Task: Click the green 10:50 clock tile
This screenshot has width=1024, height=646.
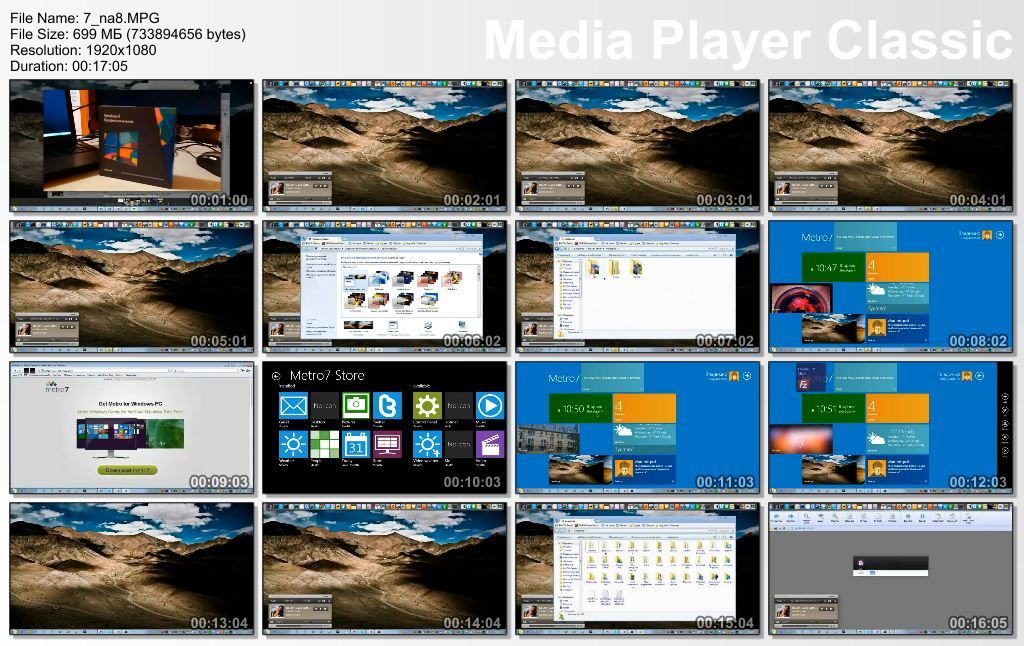Action: 581,409
